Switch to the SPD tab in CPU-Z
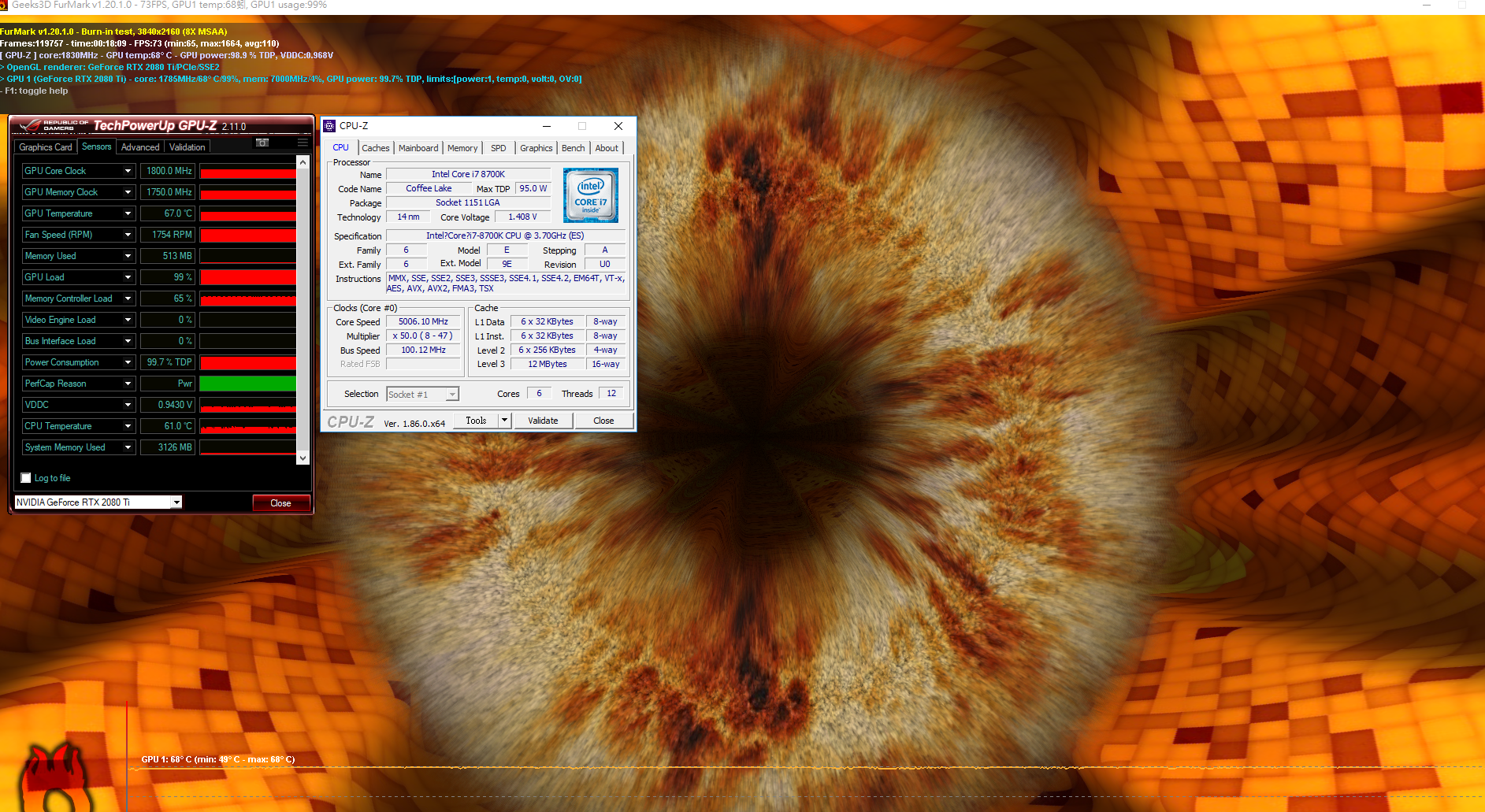Screen dimensions: 1485x812 (x=499, y=148)
